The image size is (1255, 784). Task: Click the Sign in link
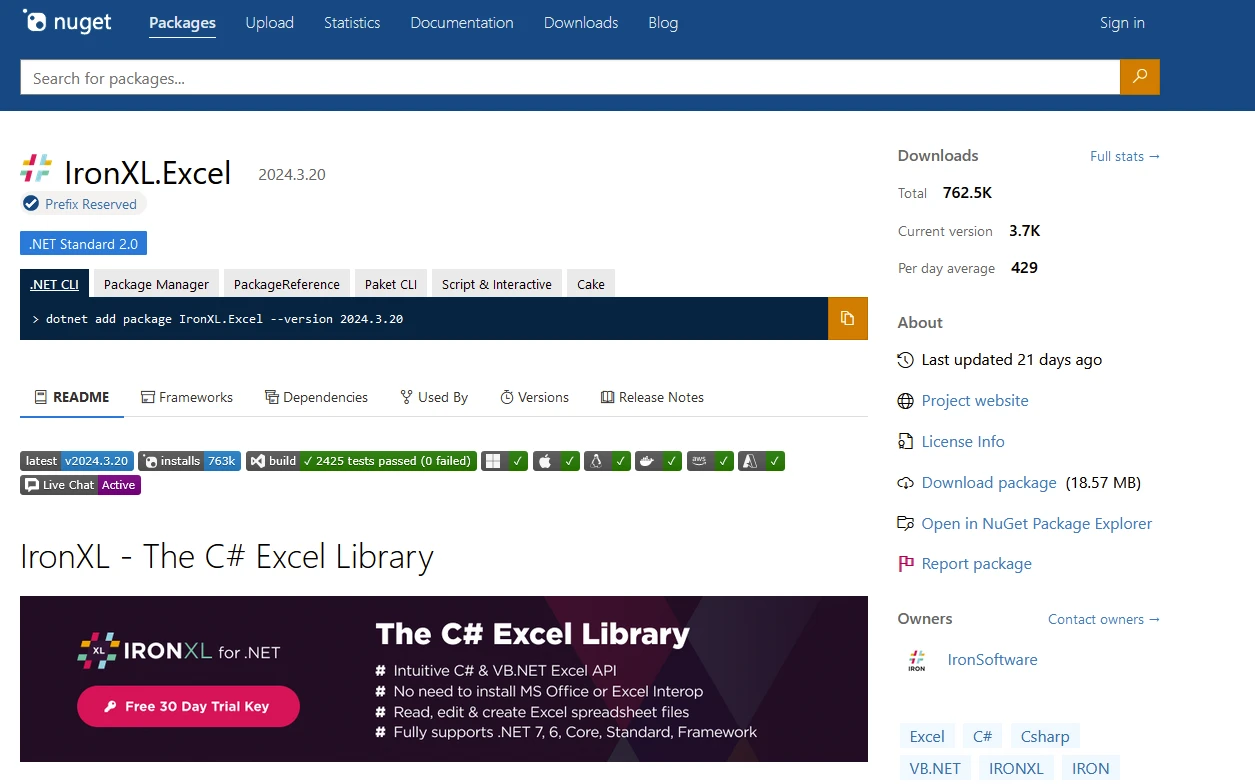click(x=1122, y=23)
